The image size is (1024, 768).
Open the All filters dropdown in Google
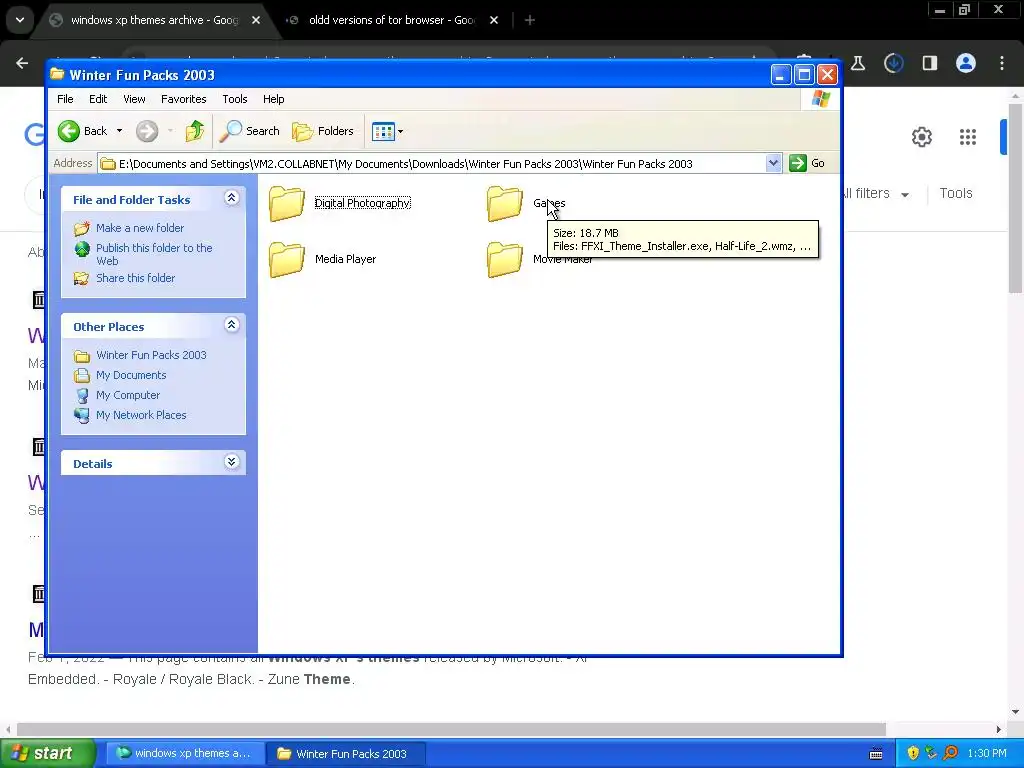tap(875, 194)
